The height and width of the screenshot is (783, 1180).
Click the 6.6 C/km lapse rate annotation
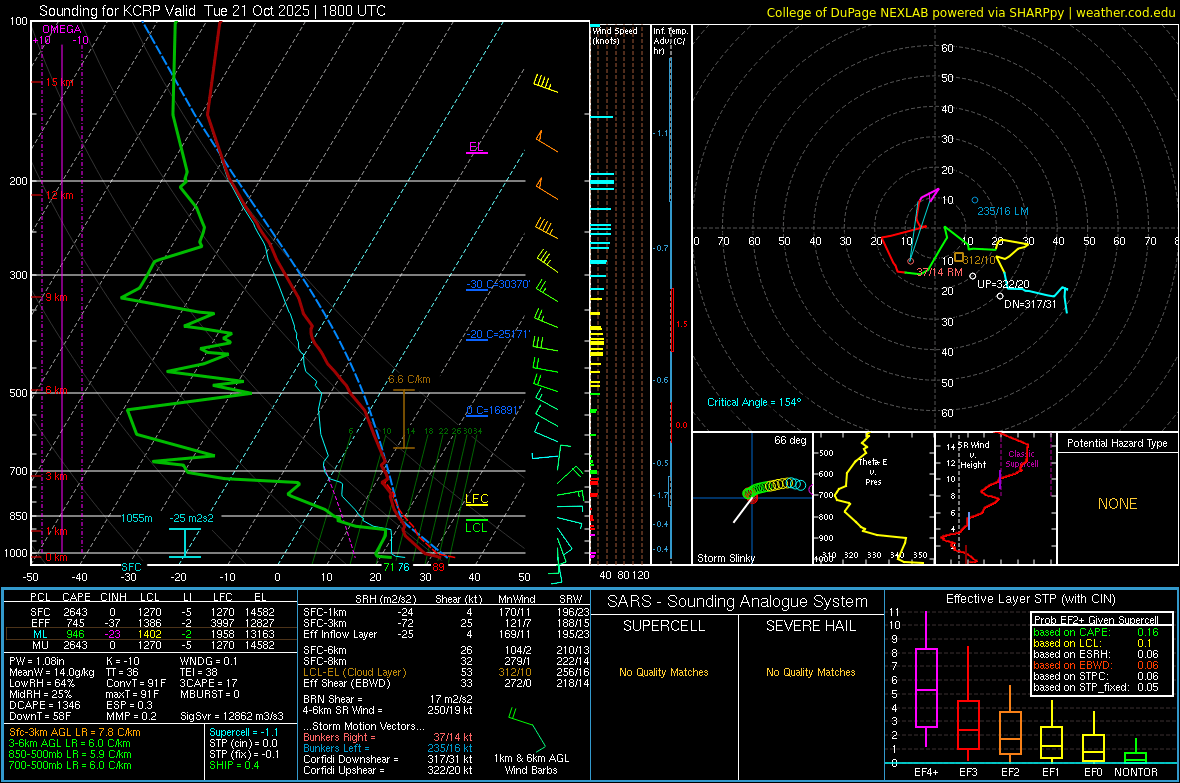tap(409, 379)
